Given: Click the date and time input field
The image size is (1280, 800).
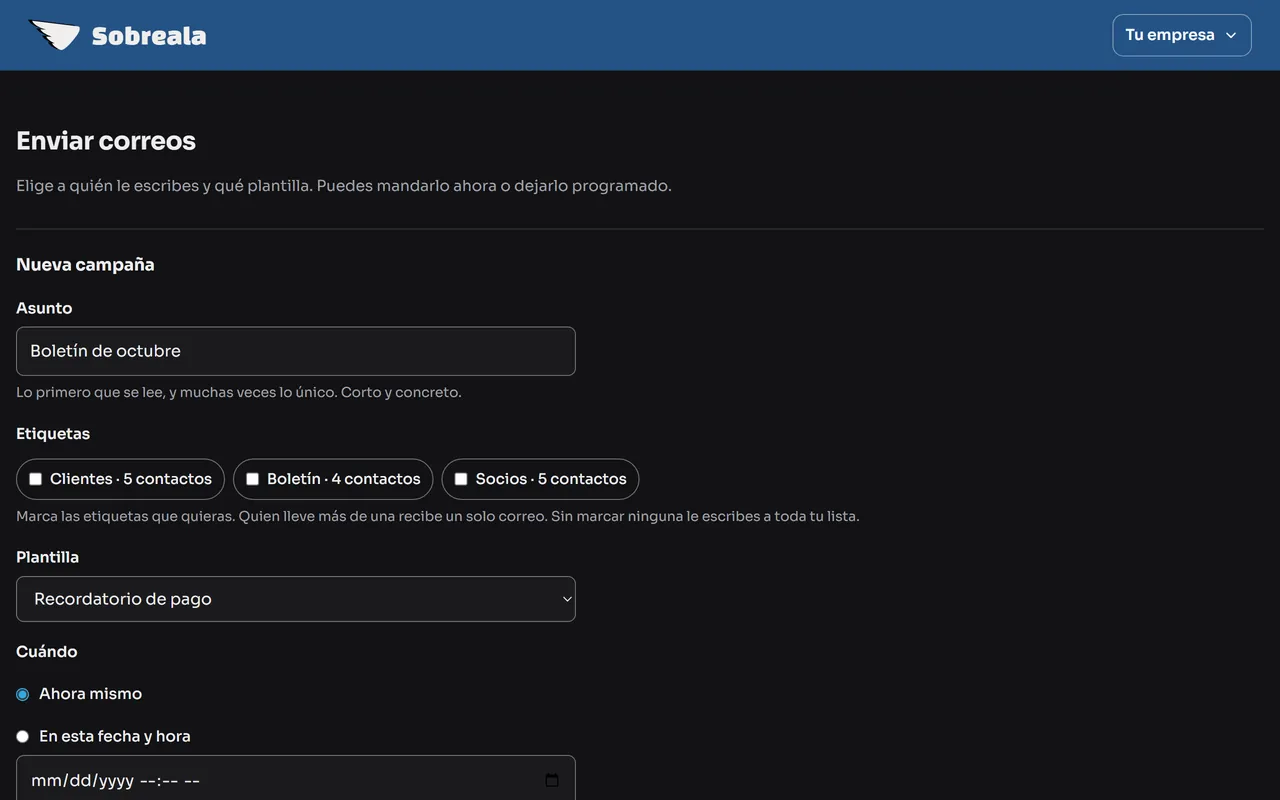Looking at the screenshot, I should point(296,780).
